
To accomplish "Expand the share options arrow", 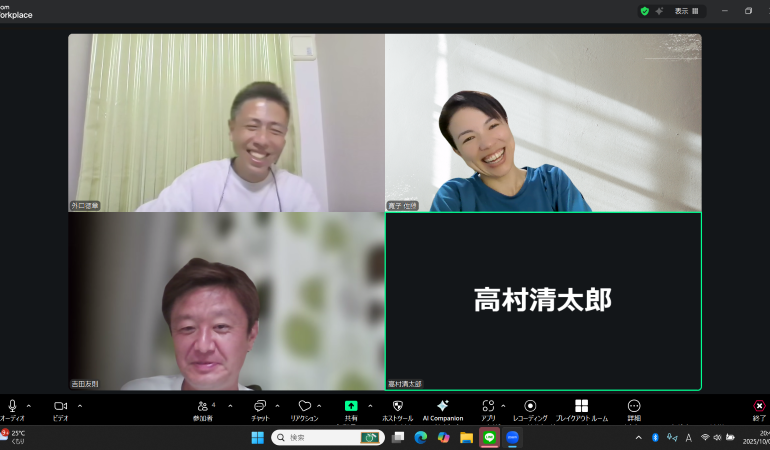I will 370,406.
